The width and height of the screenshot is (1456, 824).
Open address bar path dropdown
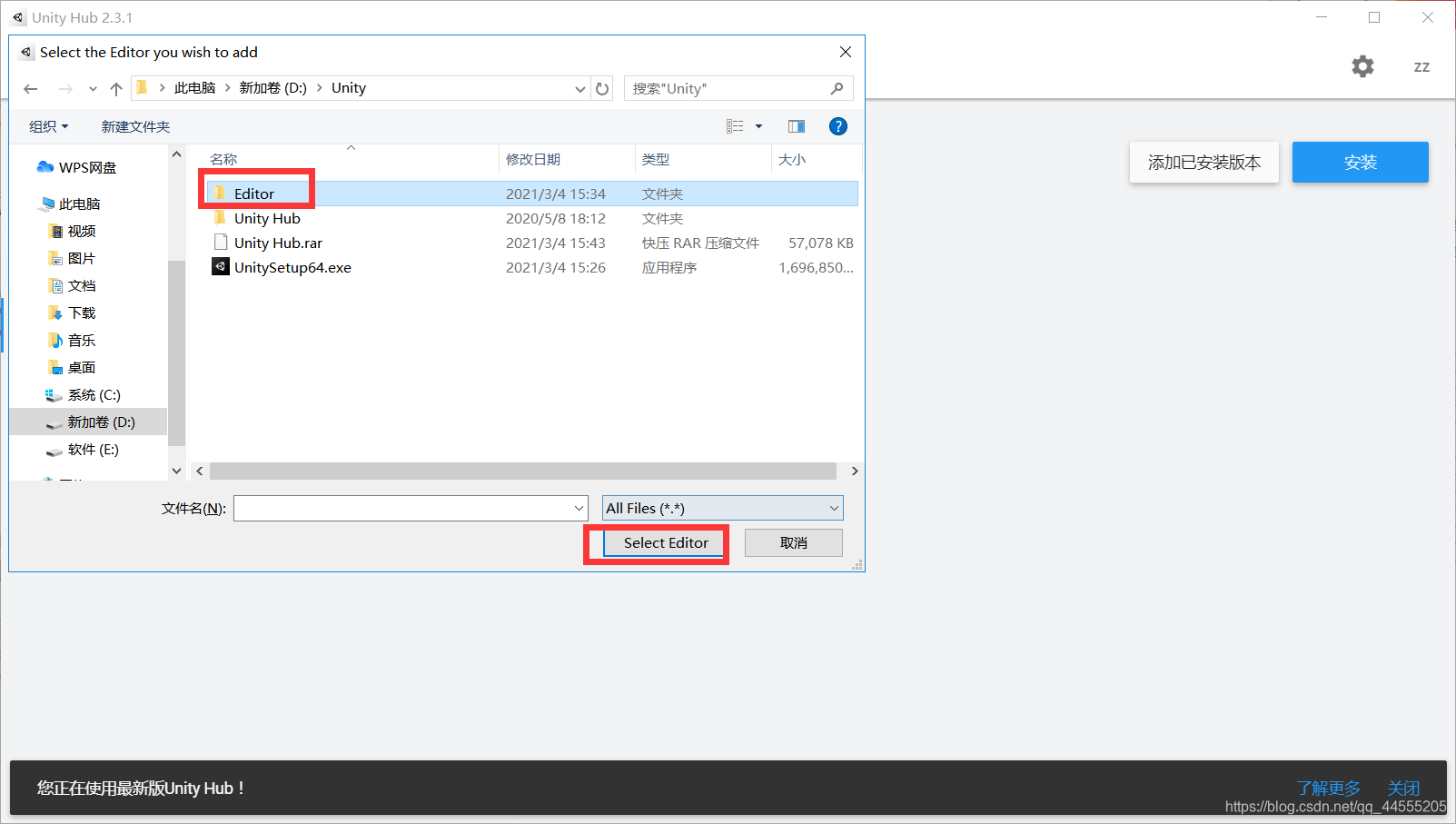[x=580, y=89]
